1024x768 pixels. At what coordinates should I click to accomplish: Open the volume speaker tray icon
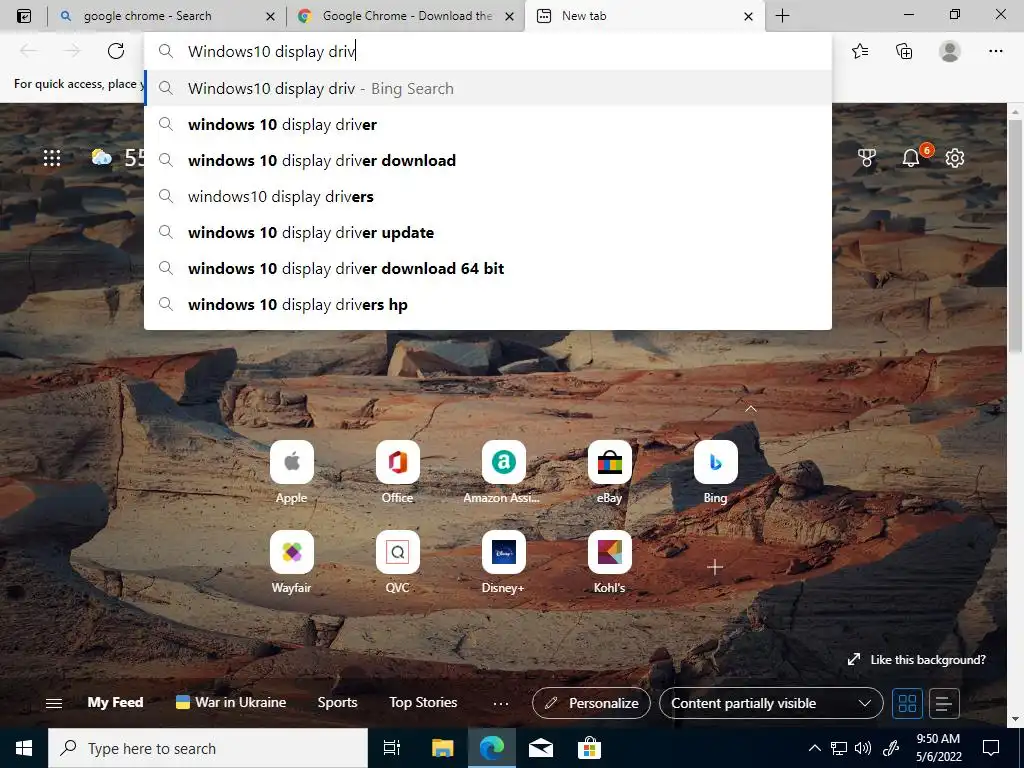coord(863,748)
